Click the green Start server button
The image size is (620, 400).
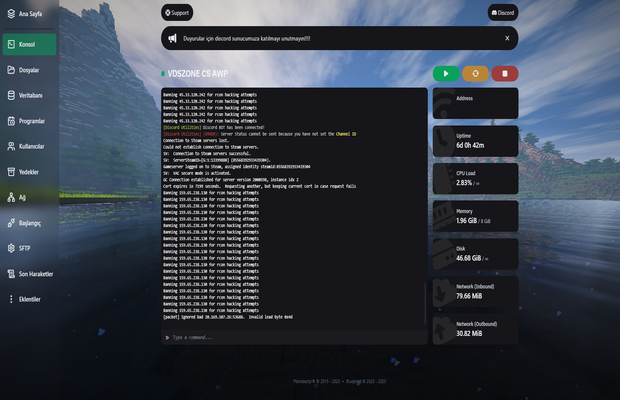point(446,73)
